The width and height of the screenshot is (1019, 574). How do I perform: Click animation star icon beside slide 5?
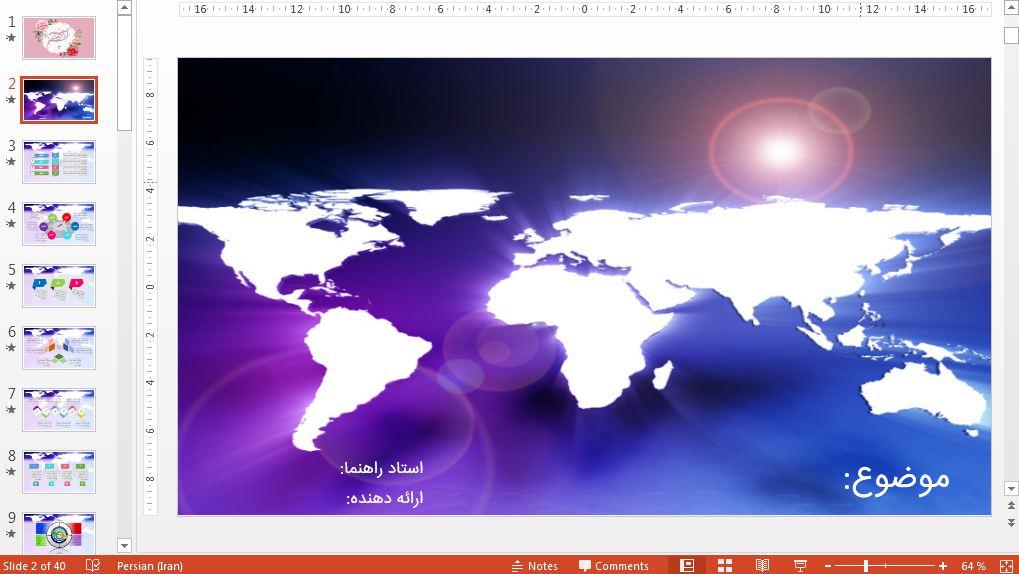click(11, 285)
